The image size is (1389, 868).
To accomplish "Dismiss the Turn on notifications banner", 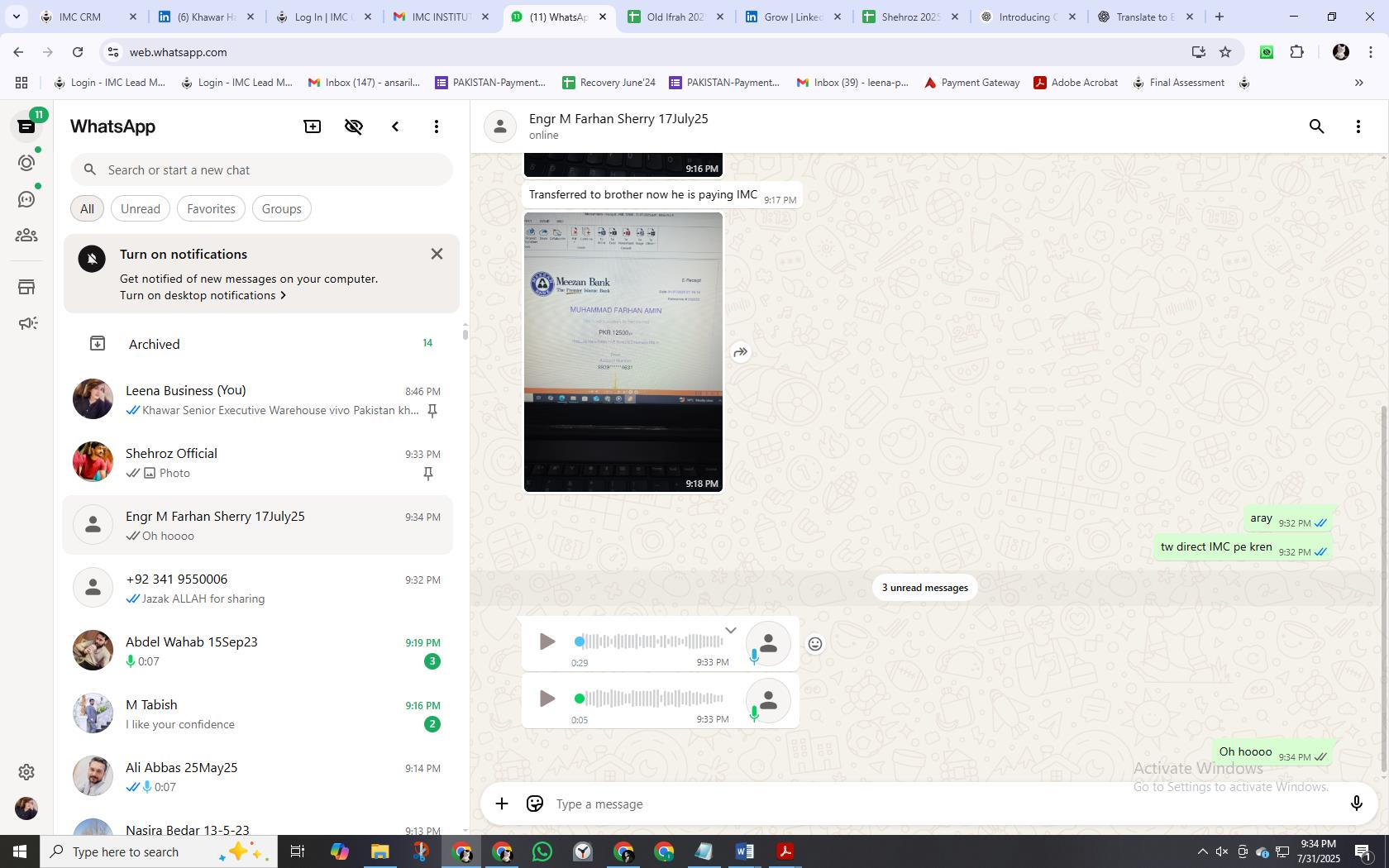I will 437,254.
